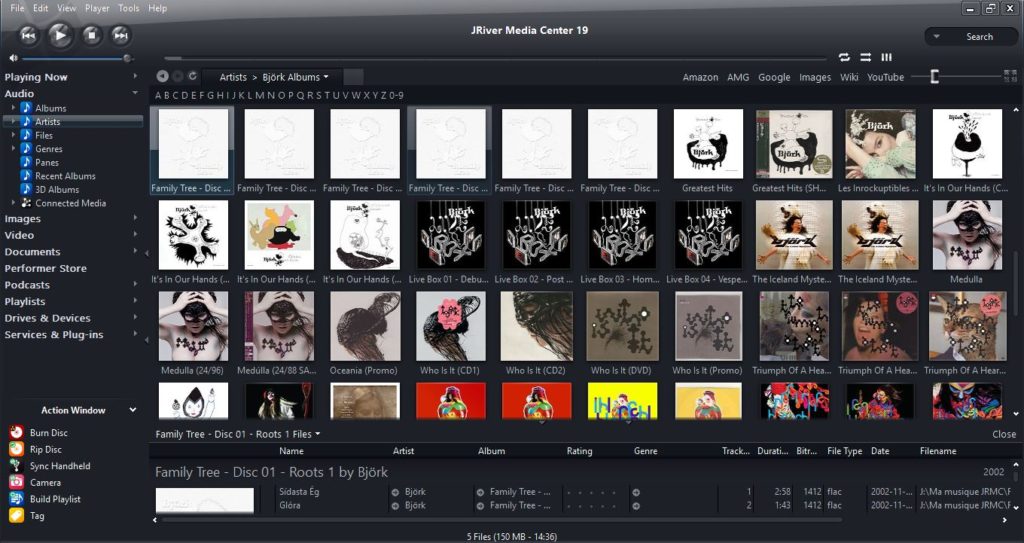The image size is (1024, 543).
Task: Sort by the Rating column header
Action: 579,451
